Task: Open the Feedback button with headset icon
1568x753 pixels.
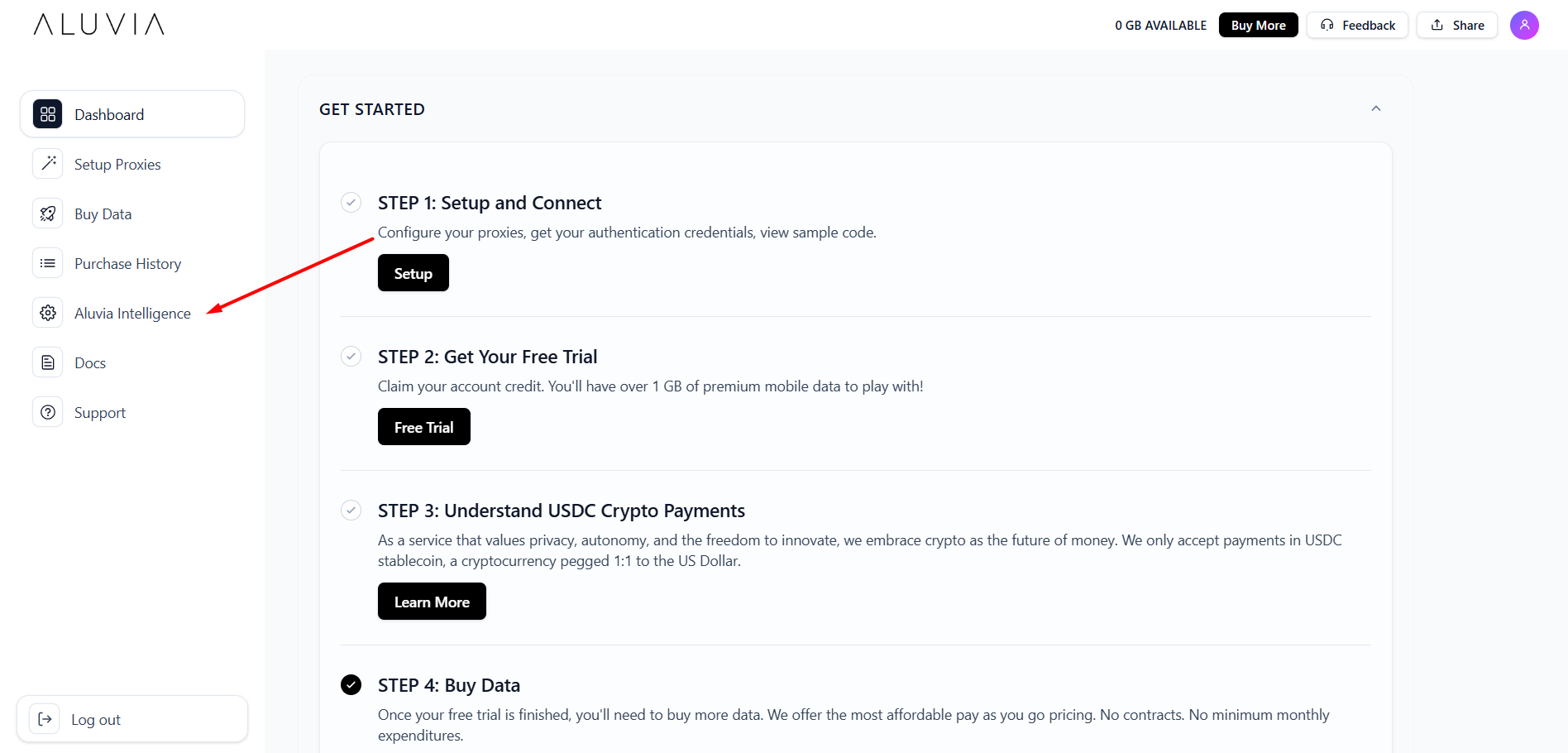Action: [x=1357, y=25]
